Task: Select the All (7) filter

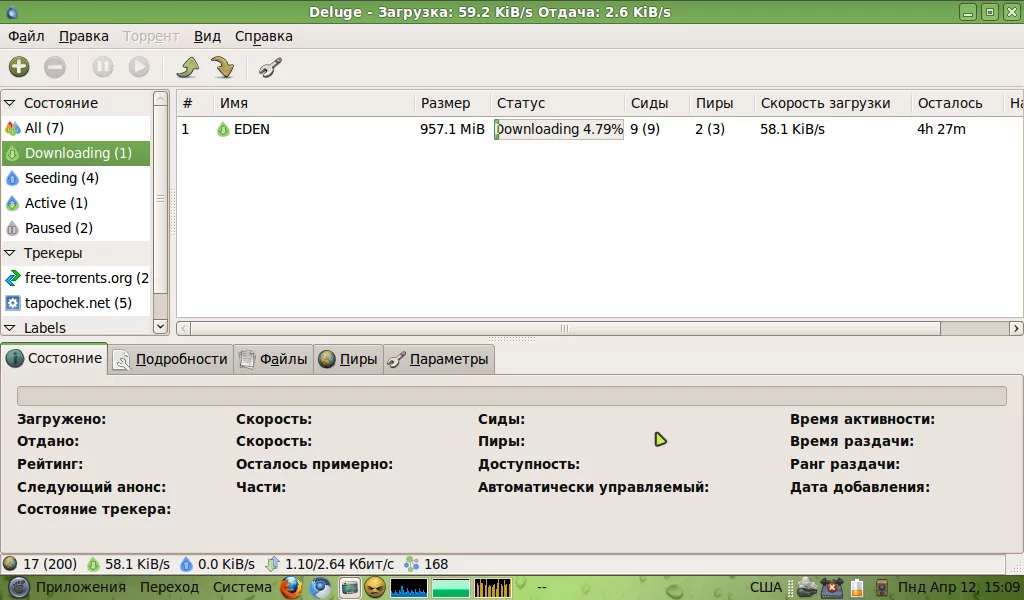Action: (76, 128)
